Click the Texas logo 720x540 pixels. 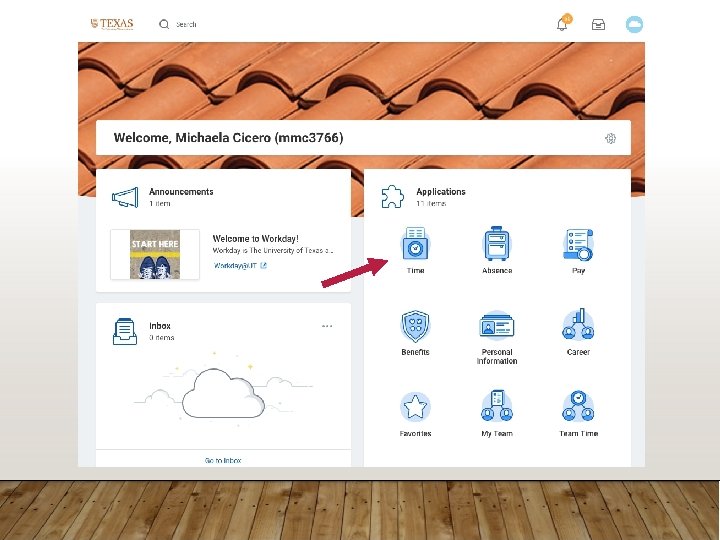[x=112, y=24]
